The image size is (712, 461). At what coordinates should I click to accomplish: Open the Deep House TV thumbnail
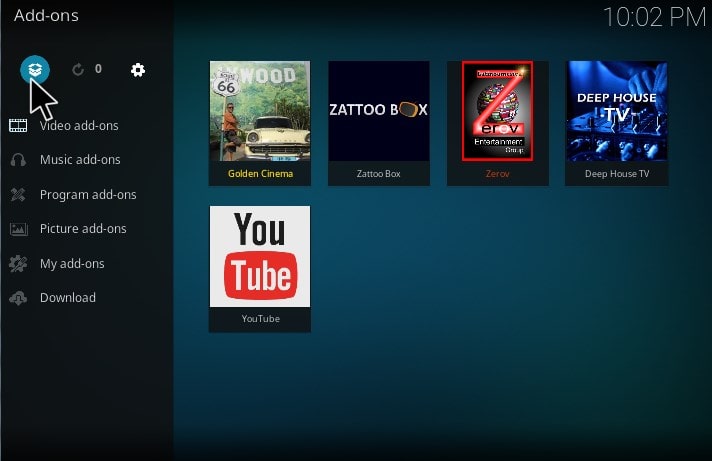click(616, 111)
